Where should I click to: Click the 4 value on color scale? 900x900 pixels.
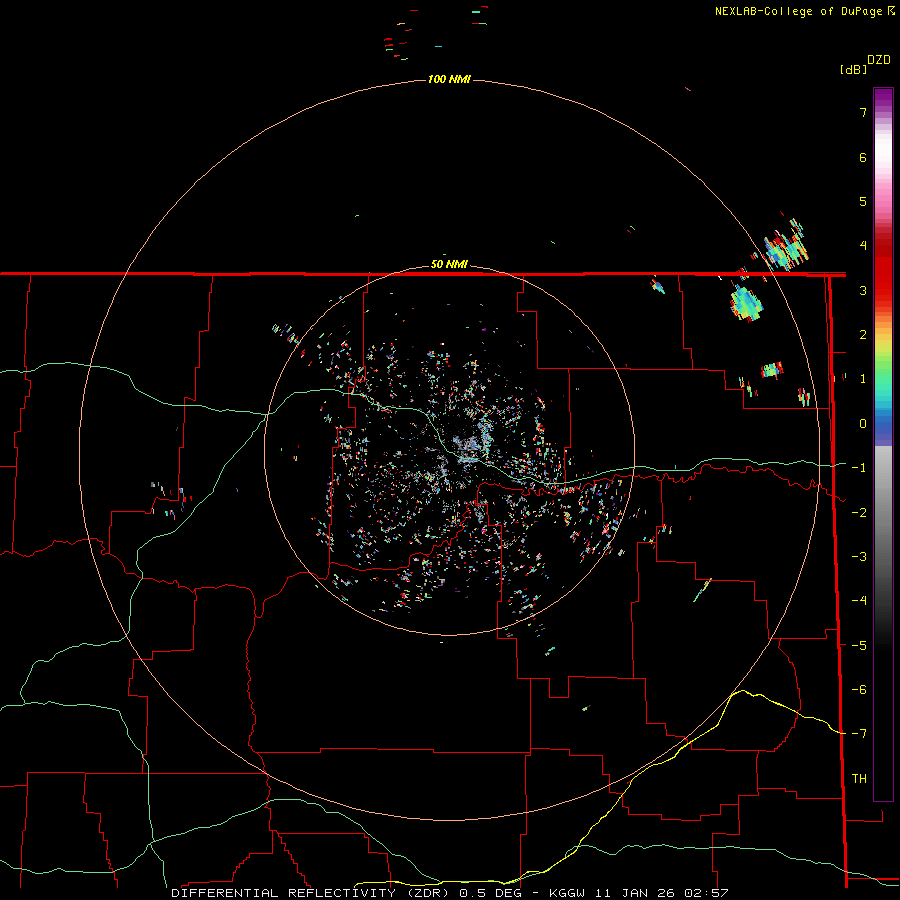click(x=863, y=246)
